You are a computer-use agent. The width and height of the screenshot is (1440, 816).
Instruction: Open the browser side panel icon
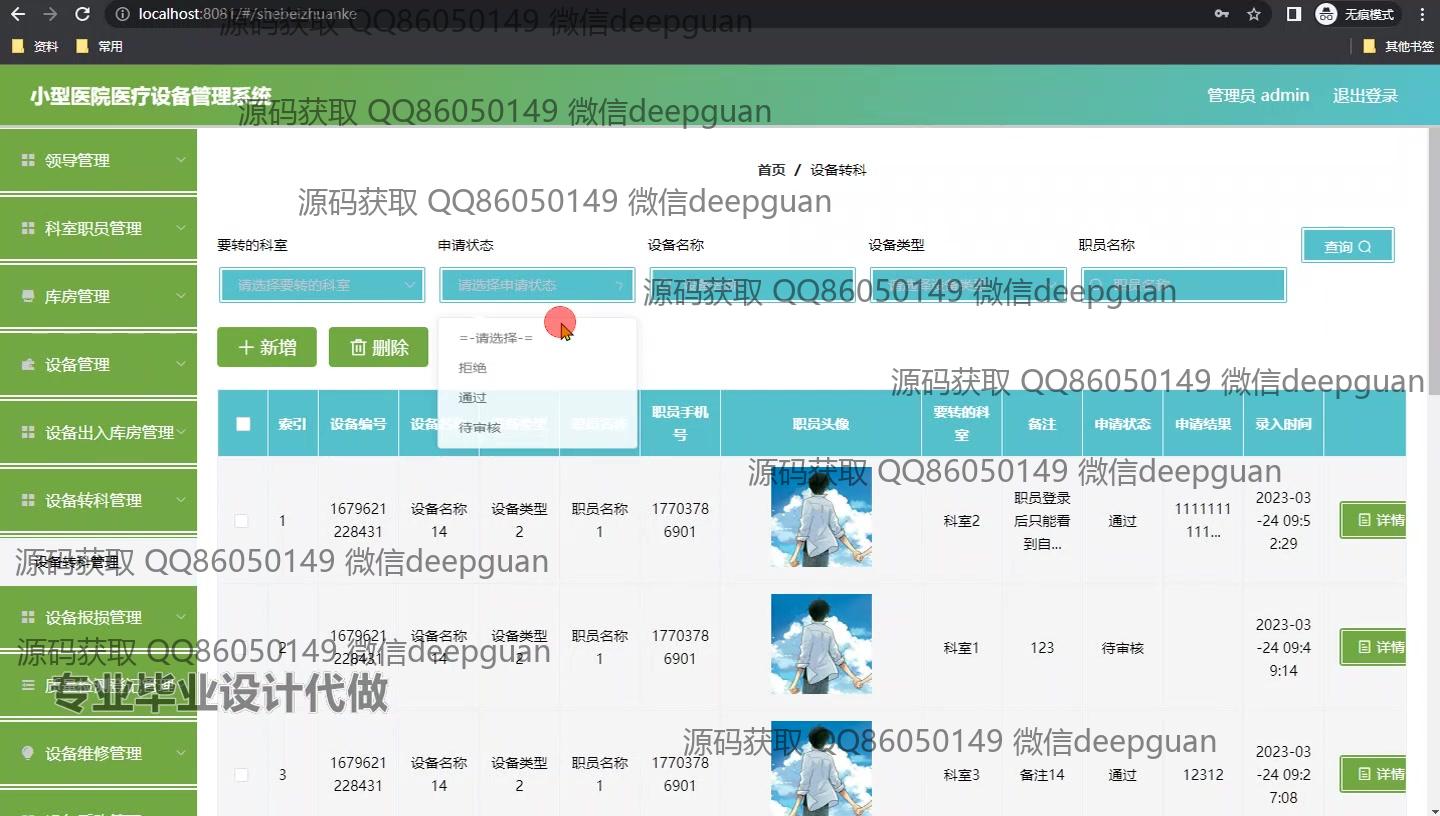click(1293, 14)
